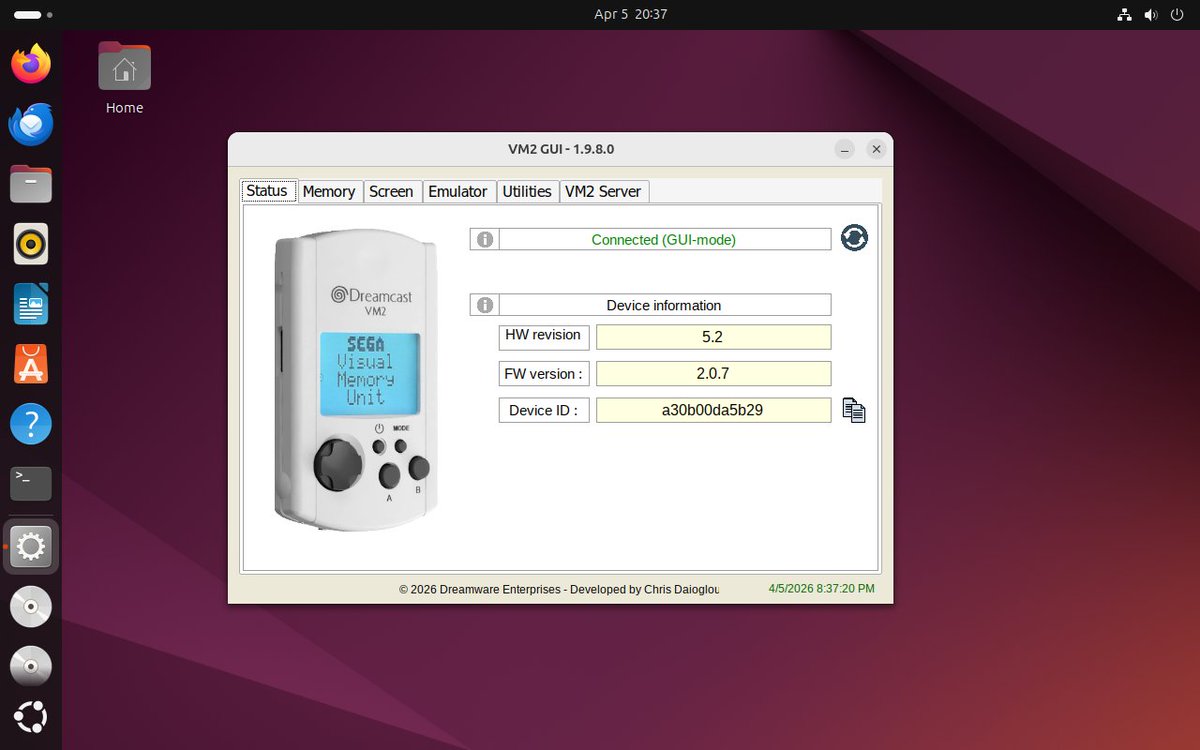
Task: Minimize the VM2 GUI window
Action: [845, 149]
